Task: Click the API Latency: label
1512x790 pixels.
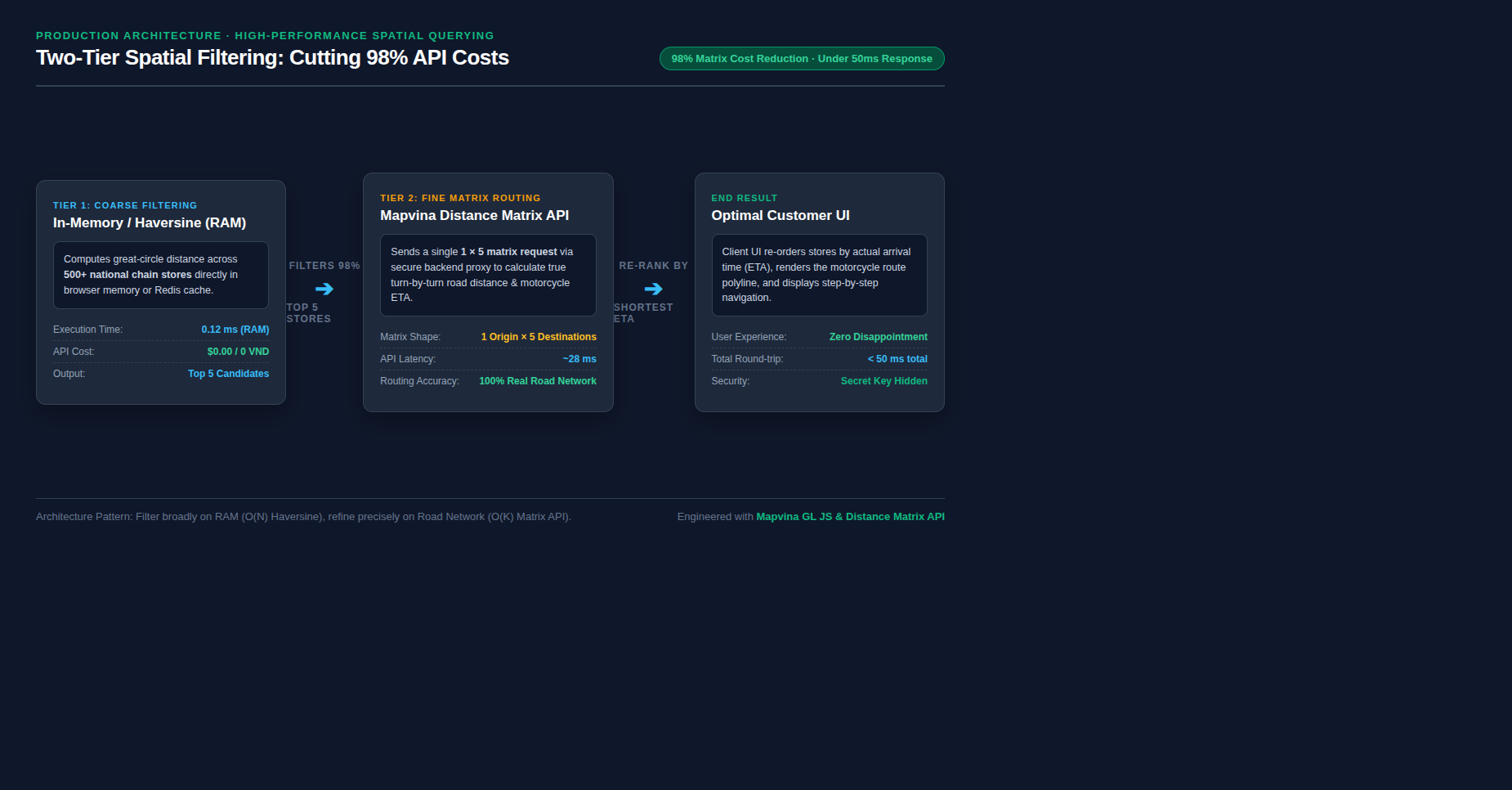Action: [408, 359]
